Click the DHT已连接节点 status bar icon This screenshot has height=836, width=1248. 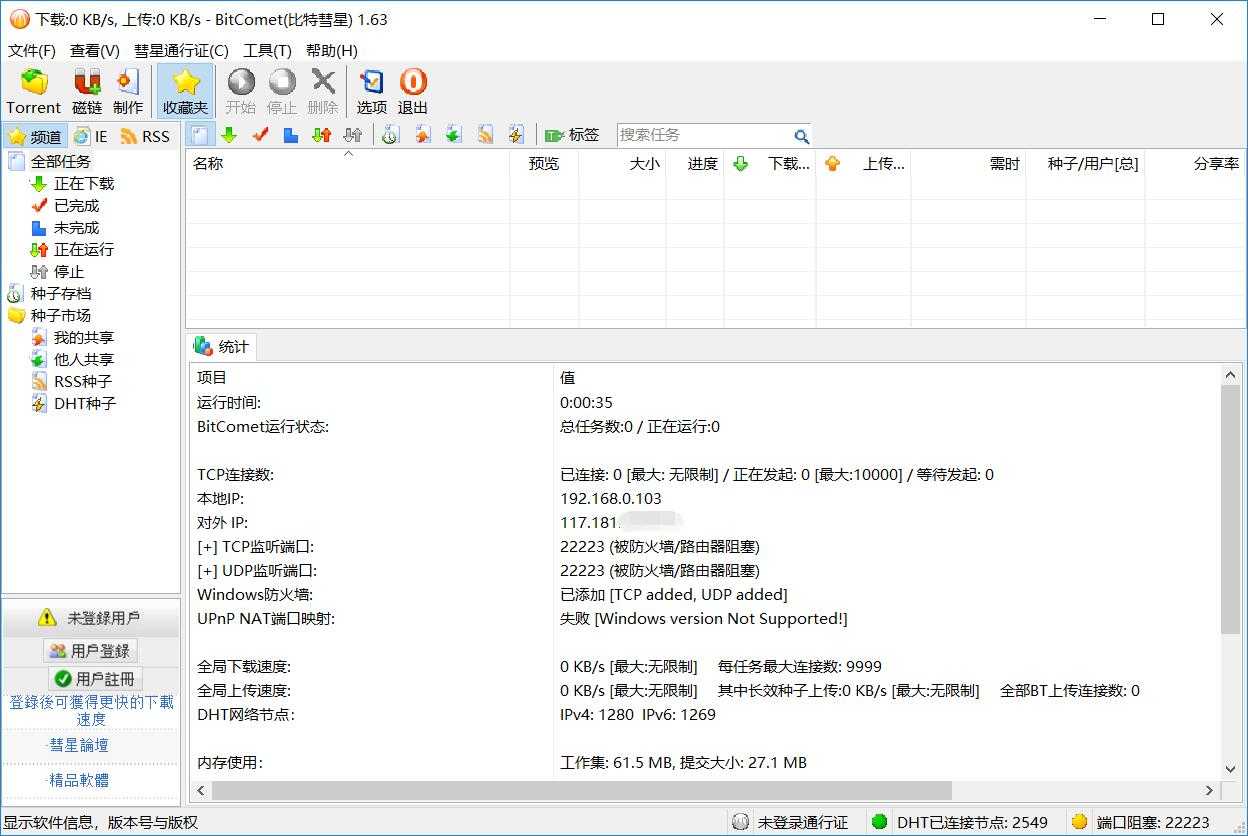point(880,822)
